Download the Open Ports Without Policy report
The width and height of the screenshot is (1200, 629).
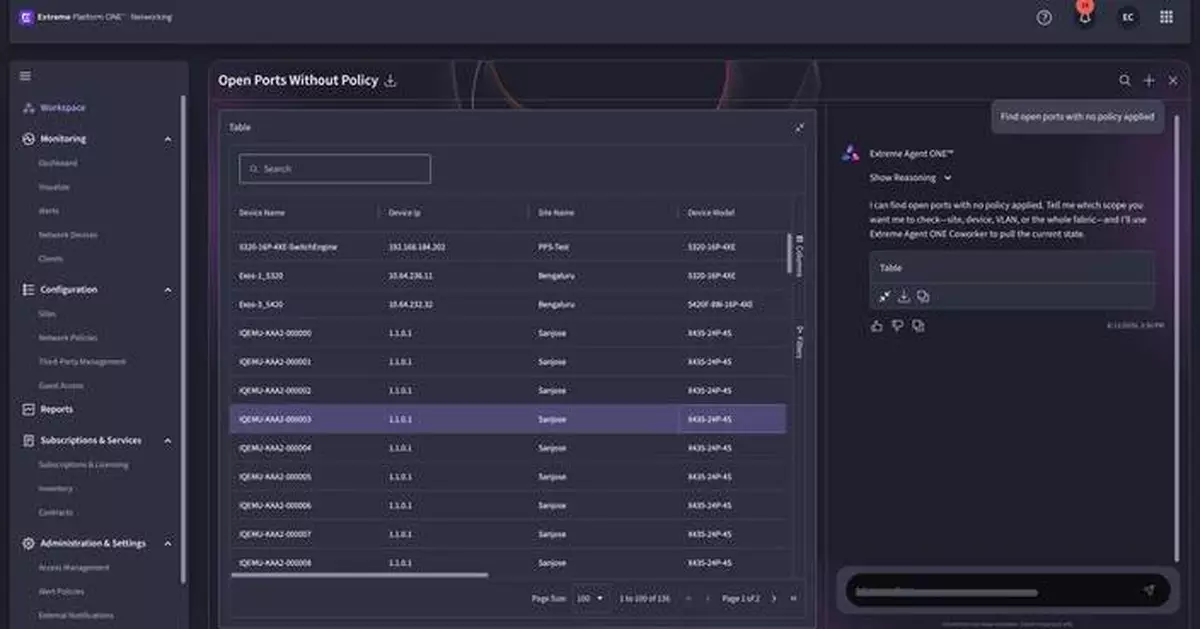(x=391, y=80)
